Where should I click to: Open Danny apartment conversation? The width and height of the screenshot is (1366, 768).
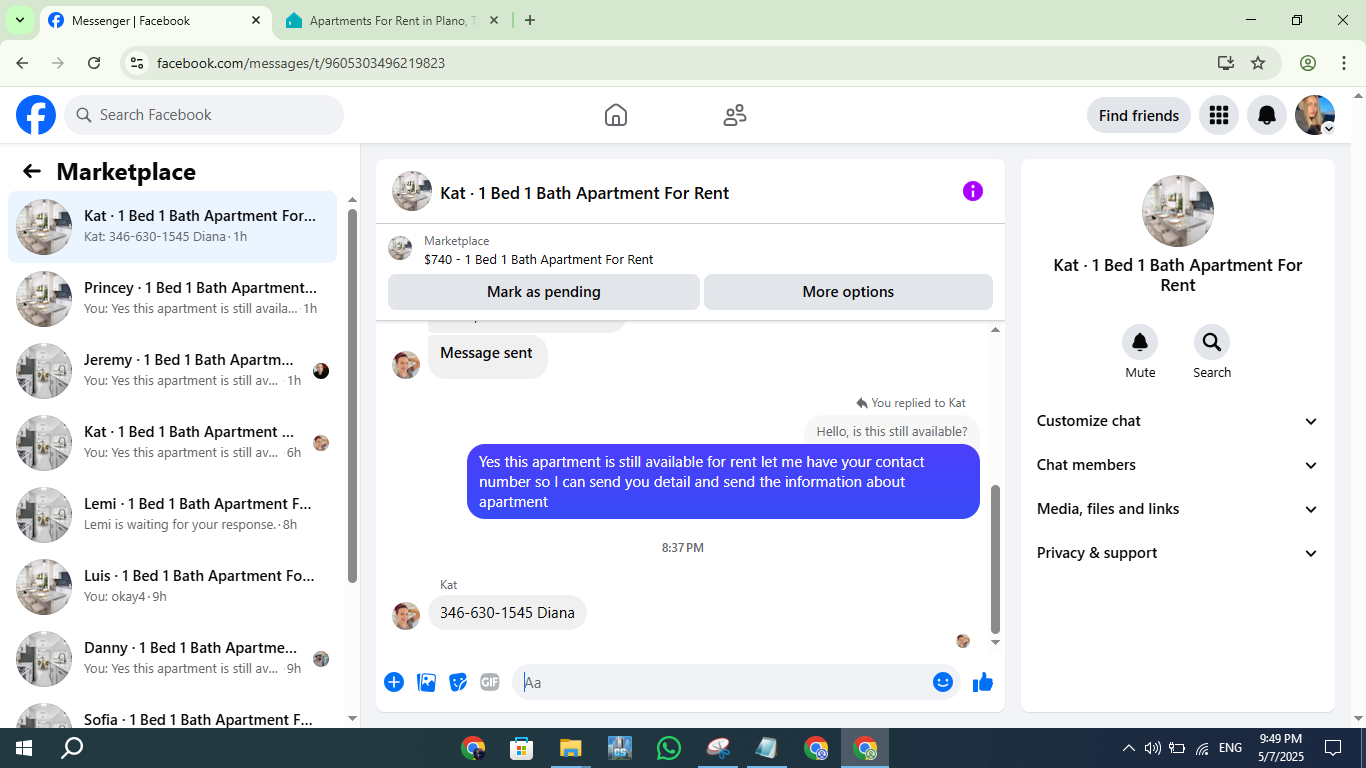point(173,659)
